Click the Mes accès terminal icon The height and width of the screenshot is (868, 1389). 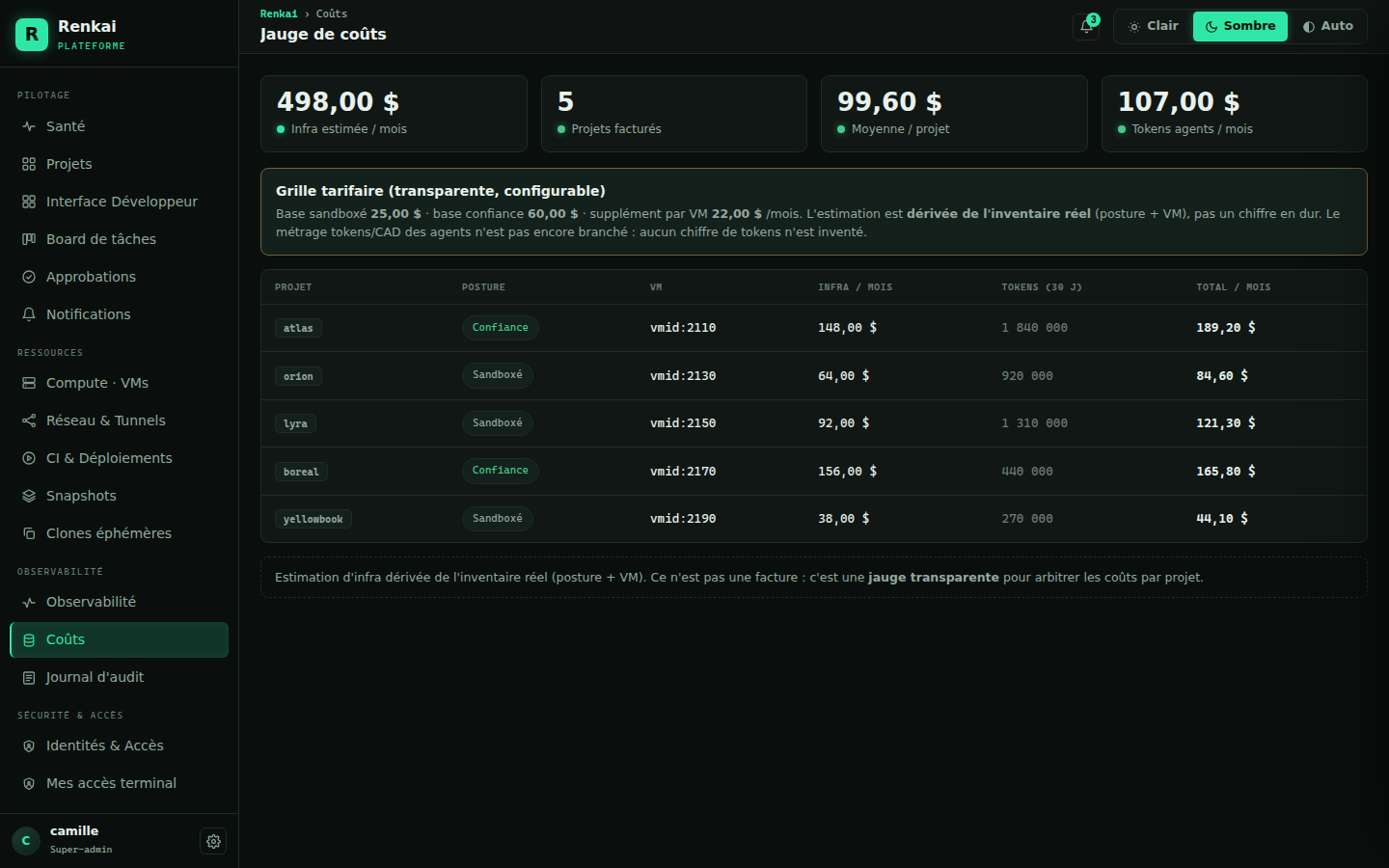[x=29, y=783]
